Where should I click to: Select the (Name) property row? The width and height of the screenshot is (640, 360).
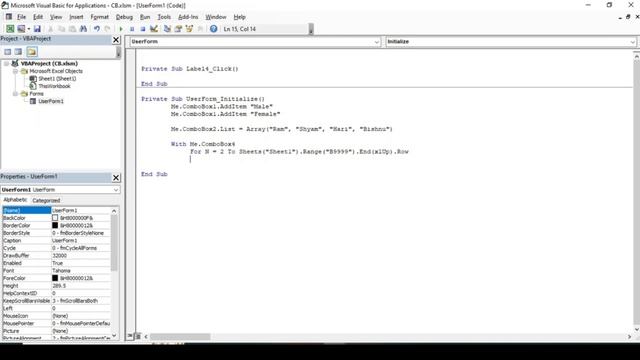point(56,210)
